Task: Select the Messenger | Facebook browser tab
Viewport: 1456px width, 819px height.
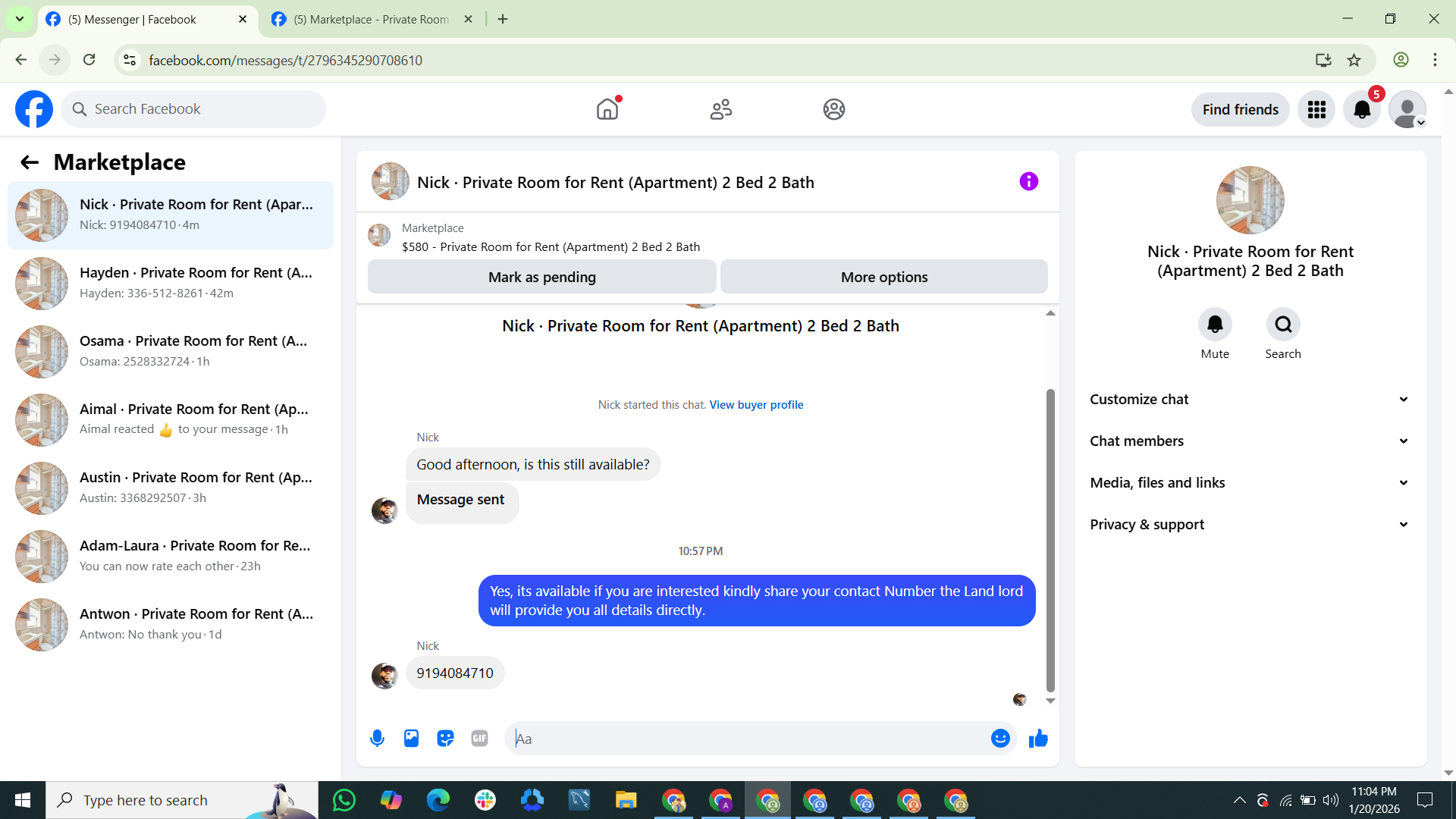Action: point(146,20)
